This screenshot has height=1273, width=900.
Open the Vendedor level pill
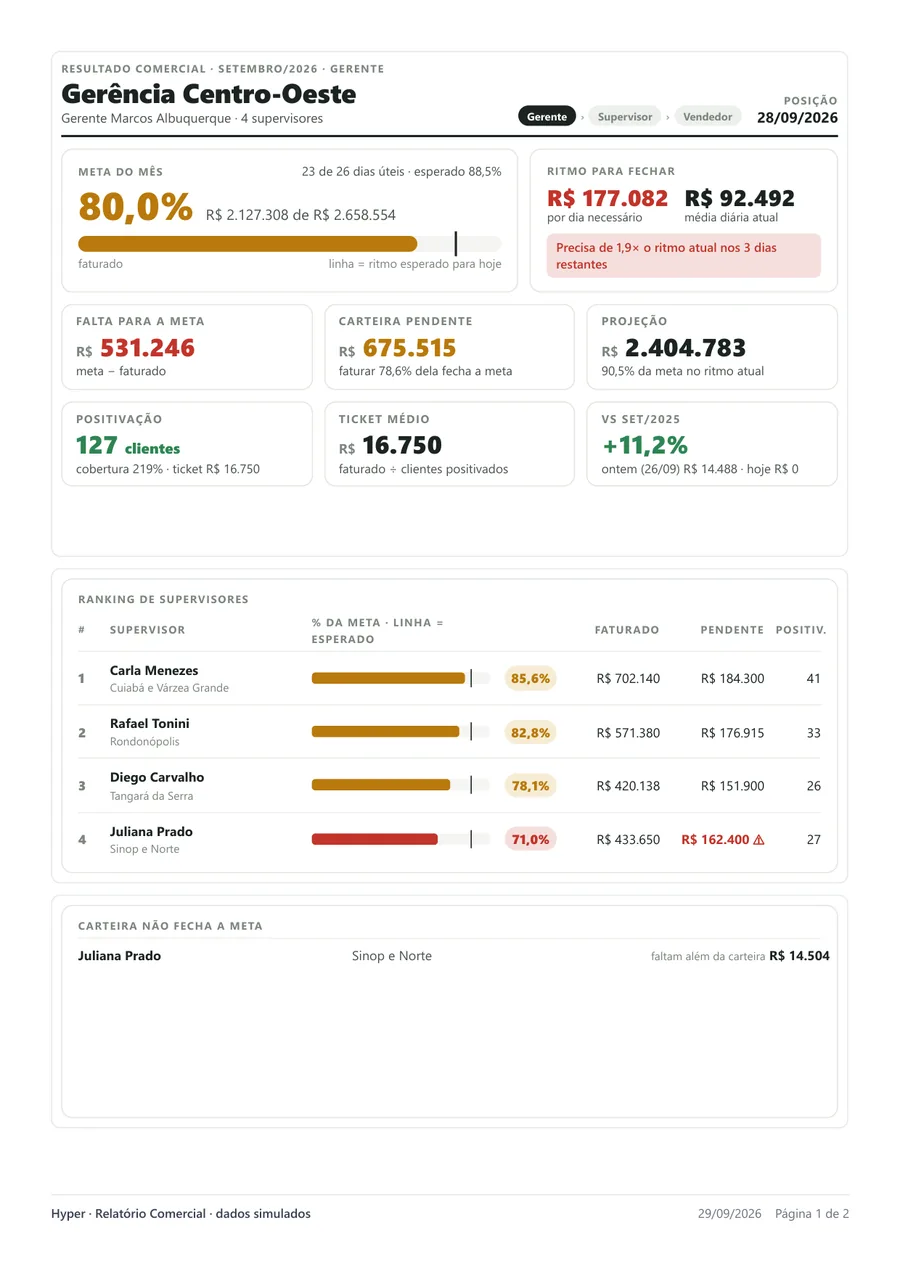point(708,116)
